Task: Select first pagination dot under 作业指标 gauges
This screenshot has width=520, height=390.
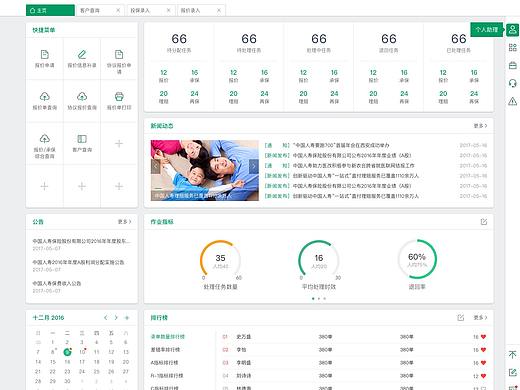Action: [313, 299]
